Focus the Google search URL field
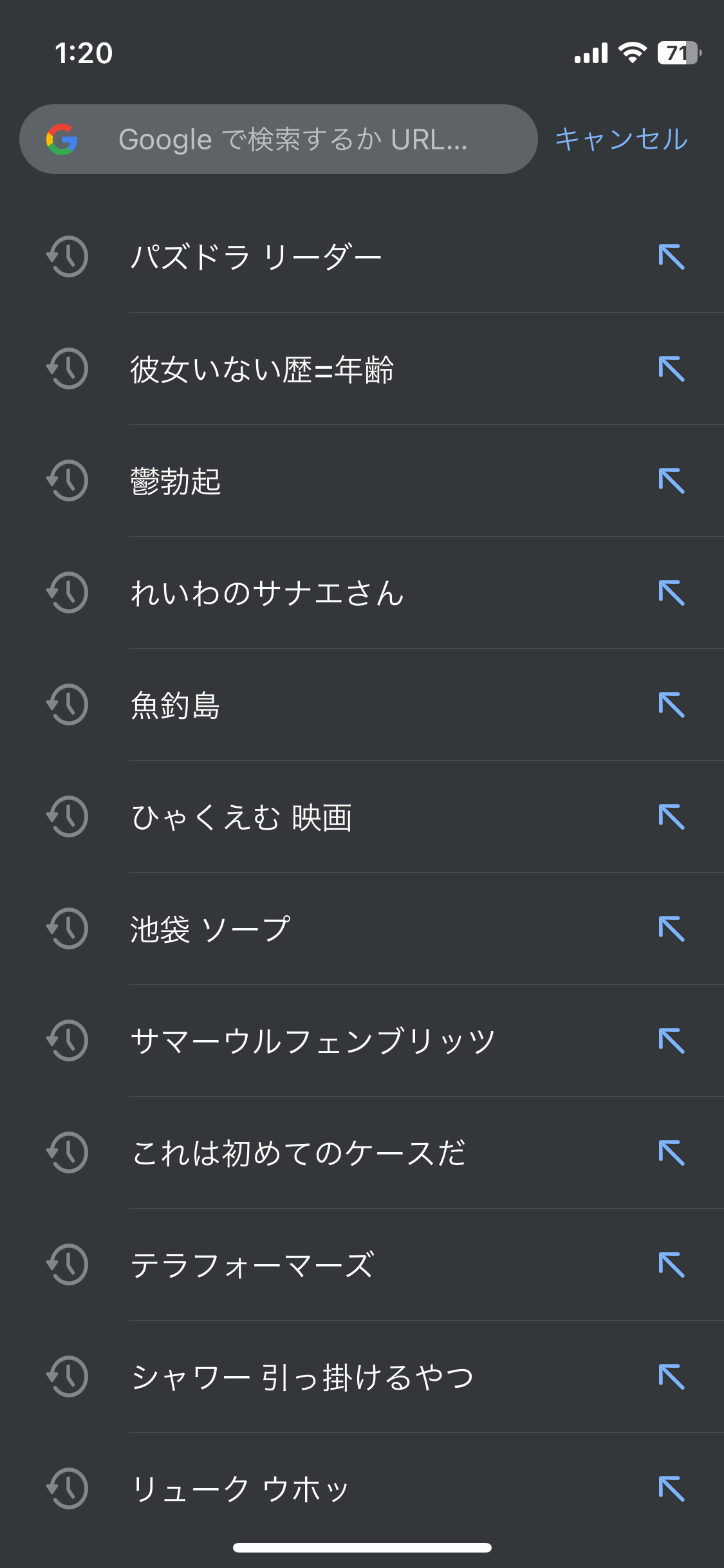 pos(293,139)
